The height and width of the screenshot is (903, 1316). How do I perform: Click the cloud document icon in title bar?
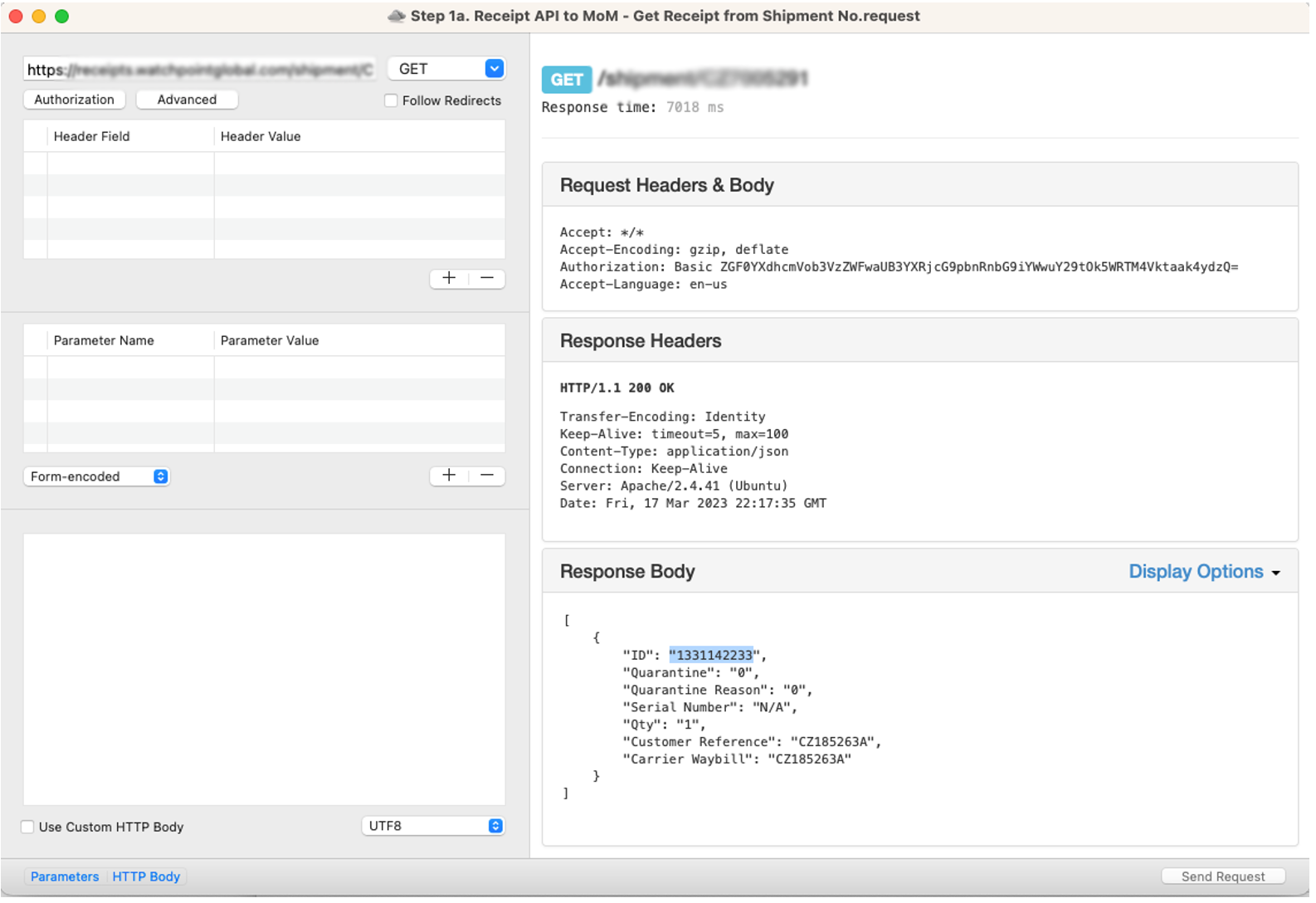coord(397,17)
